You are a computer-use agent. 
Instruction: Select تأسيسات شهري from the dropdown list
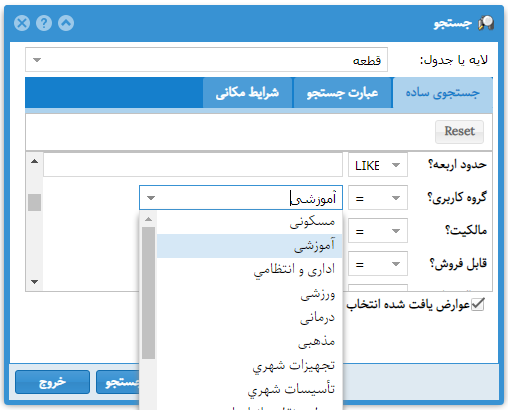tap(249, 390)
